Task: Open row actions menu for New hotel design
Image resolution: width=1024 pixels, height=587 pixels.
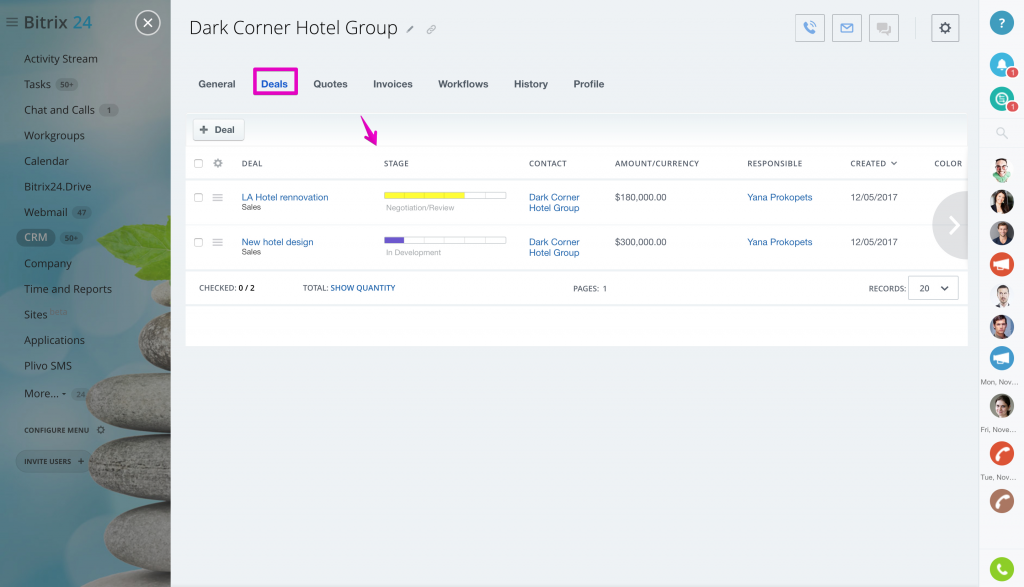Action: pos(217,242)
